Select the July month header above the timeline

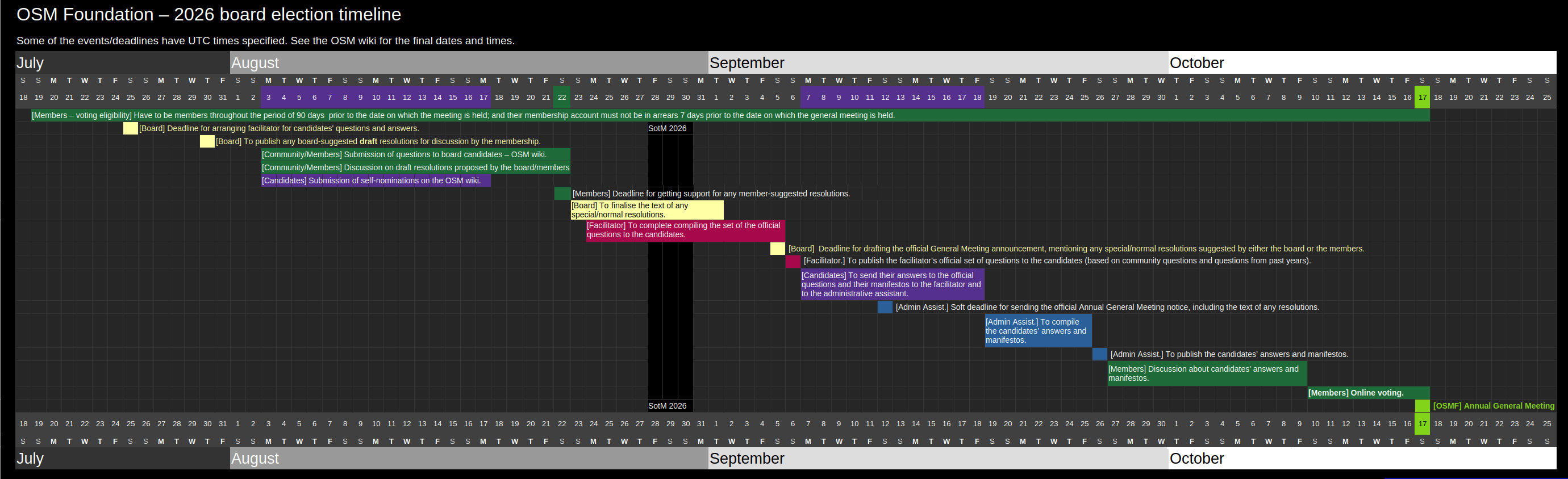click(x=122, y=62)
